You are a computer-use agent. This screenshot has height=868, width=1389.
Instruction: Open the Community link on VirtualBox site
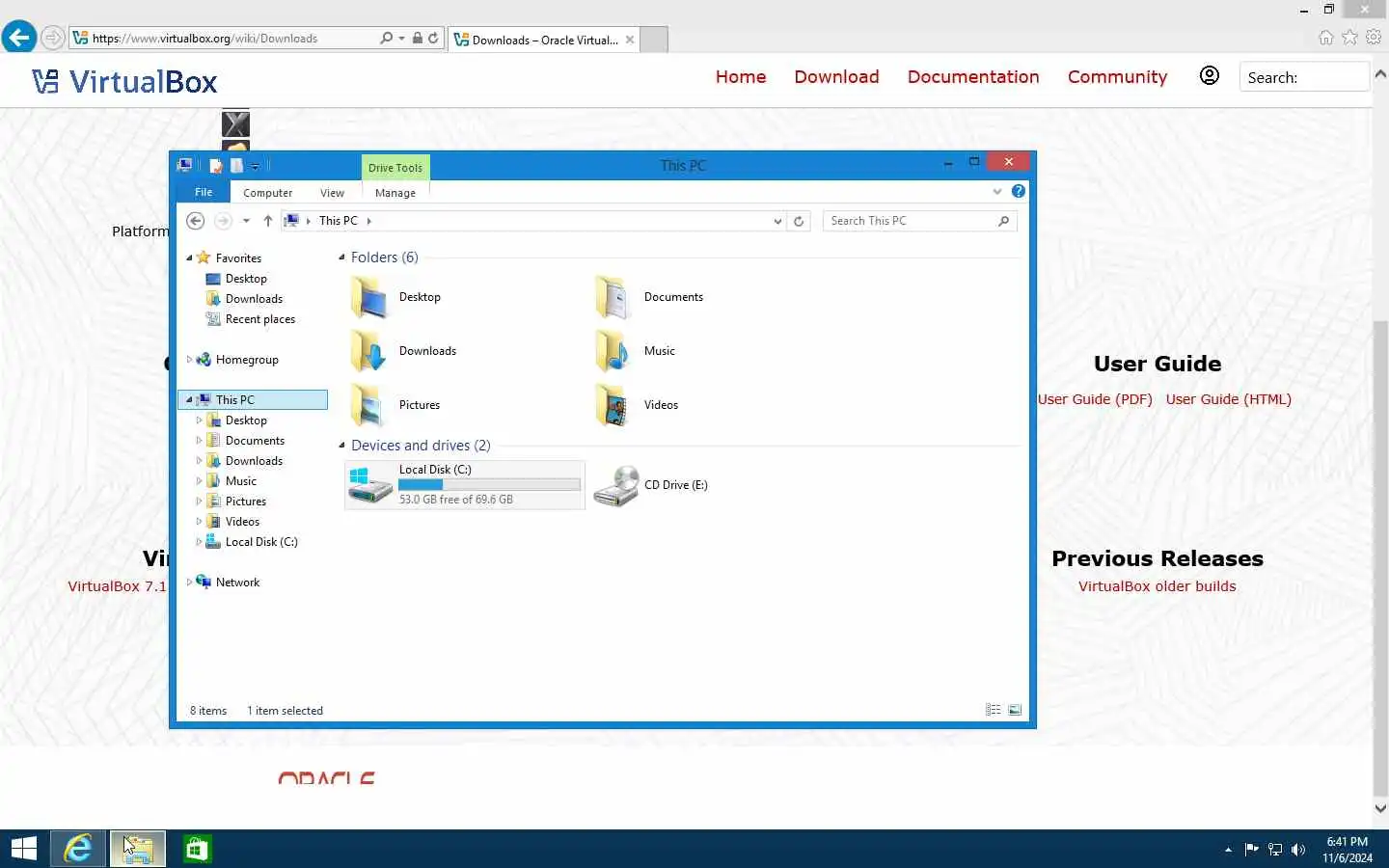[1117, 77]
